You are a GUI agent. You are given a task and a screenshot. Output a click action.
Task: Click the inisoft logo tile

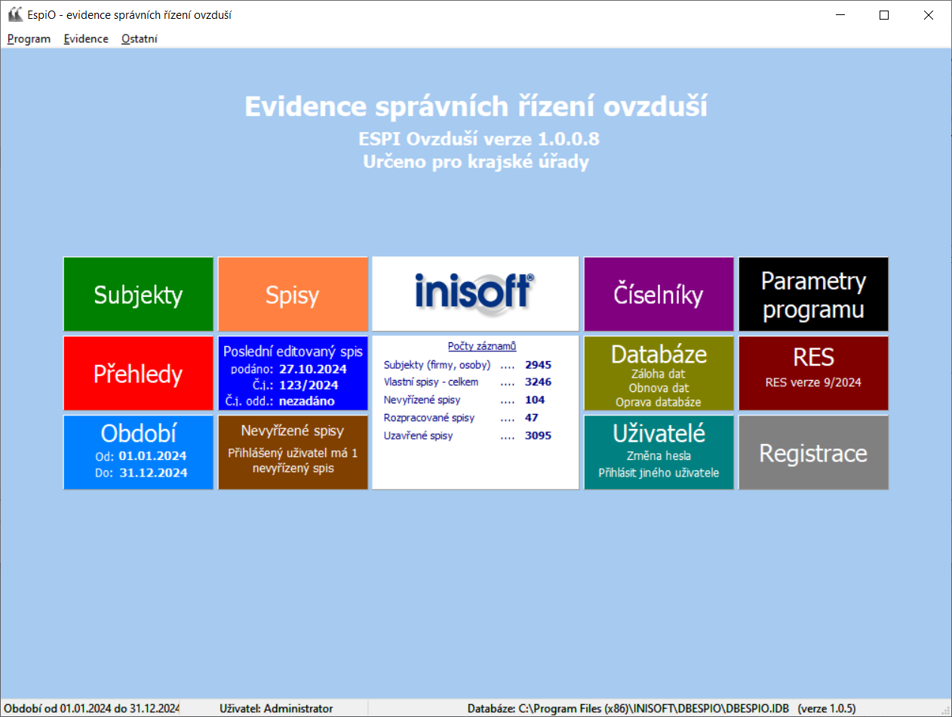[x=475, y=294]
